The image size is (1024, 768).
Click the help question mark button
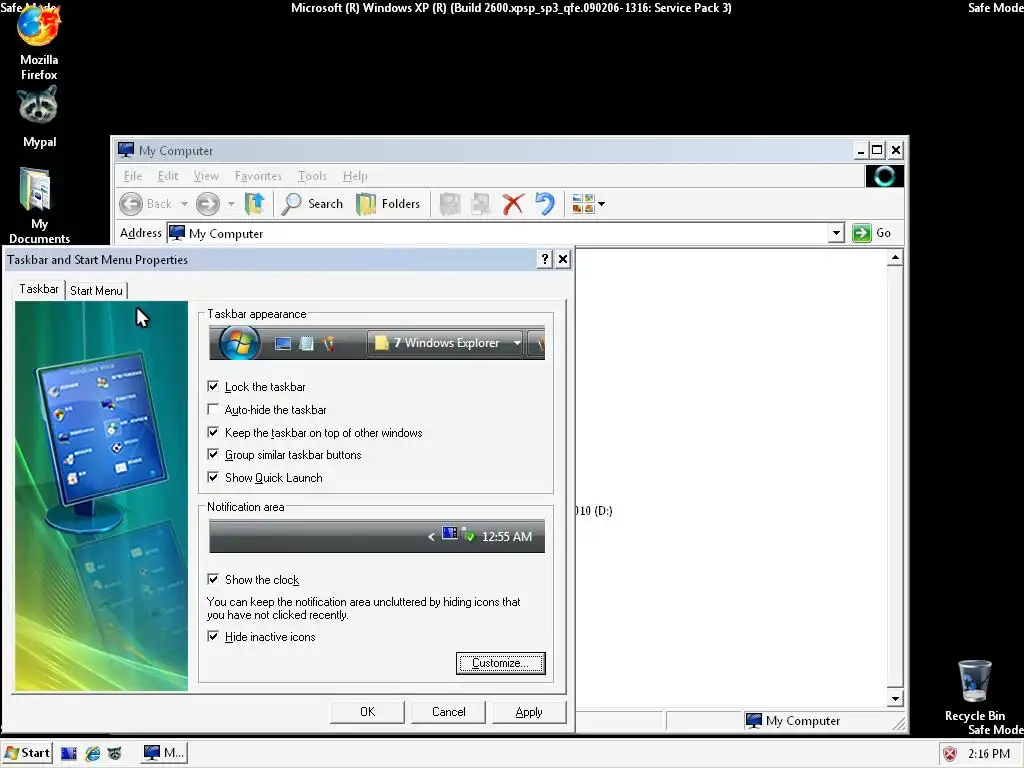click(545, 259)
